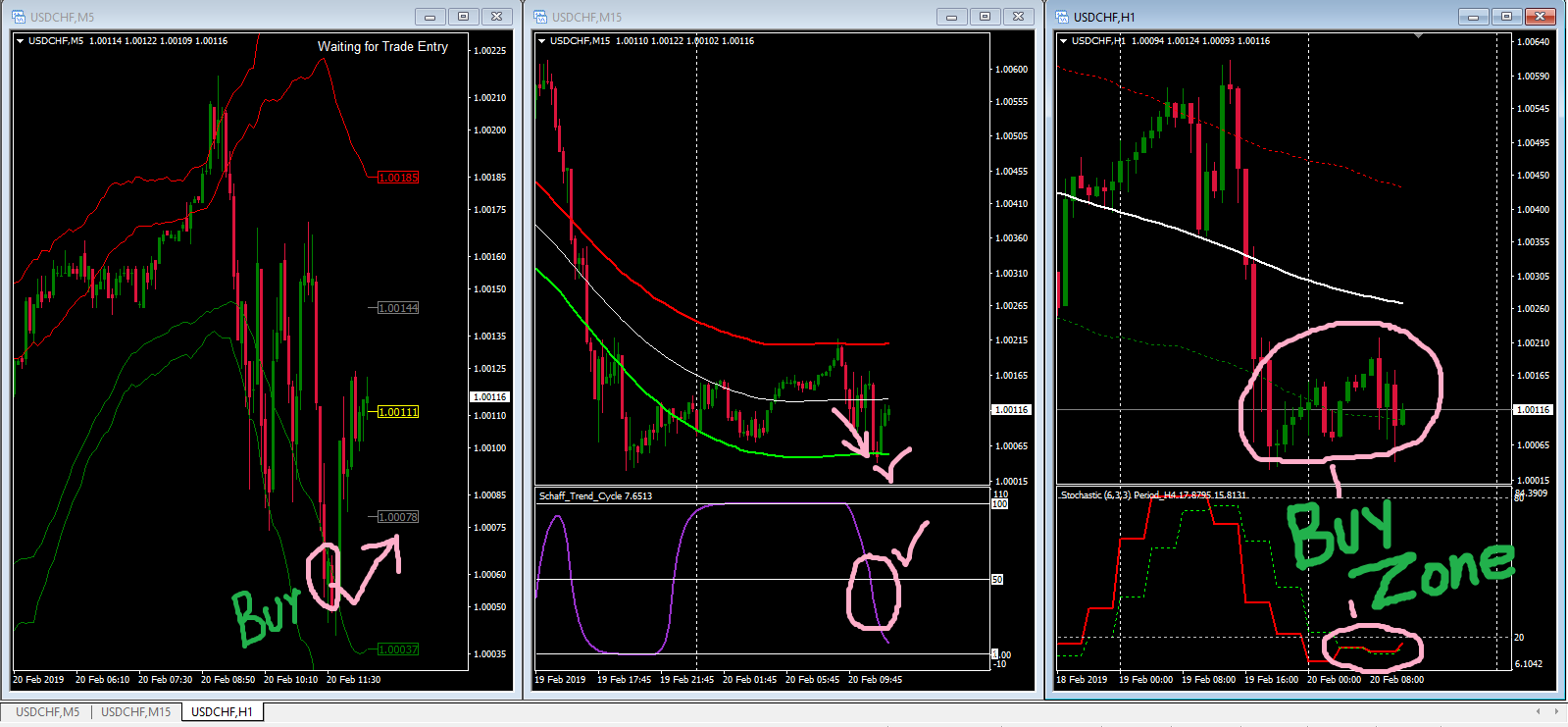Click the USDCHF,H1 window title text
Viewport: 1568px width, 727px height.
pos(1104,17)
